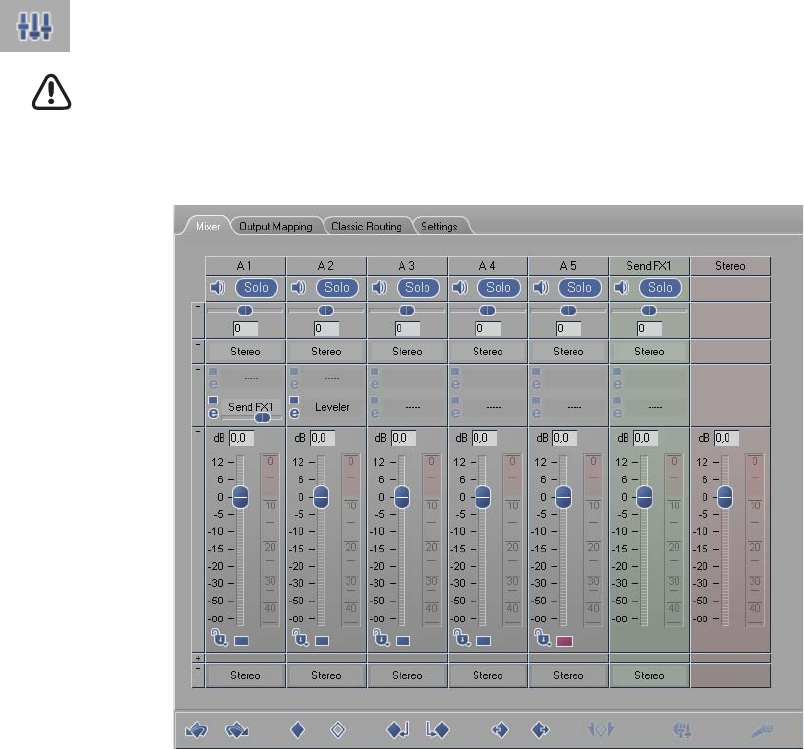Collapse the pan row with minus button
The width and height of the screenshot is (804, 749).
point(198,307)
